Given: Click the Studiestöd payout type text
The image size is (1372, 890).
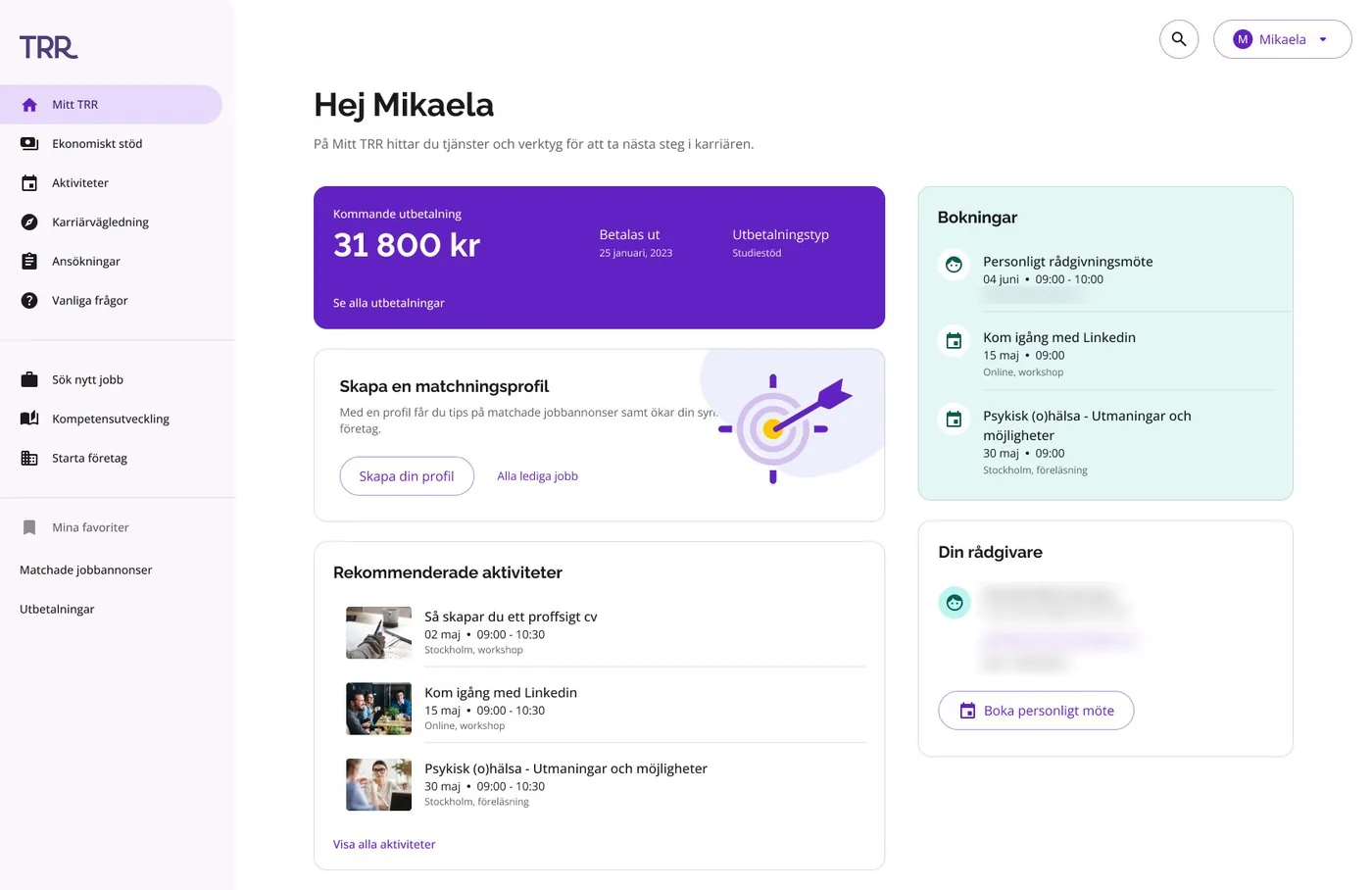Looking at the screenshot, I should pyautogui.click(x=757, y=253).
